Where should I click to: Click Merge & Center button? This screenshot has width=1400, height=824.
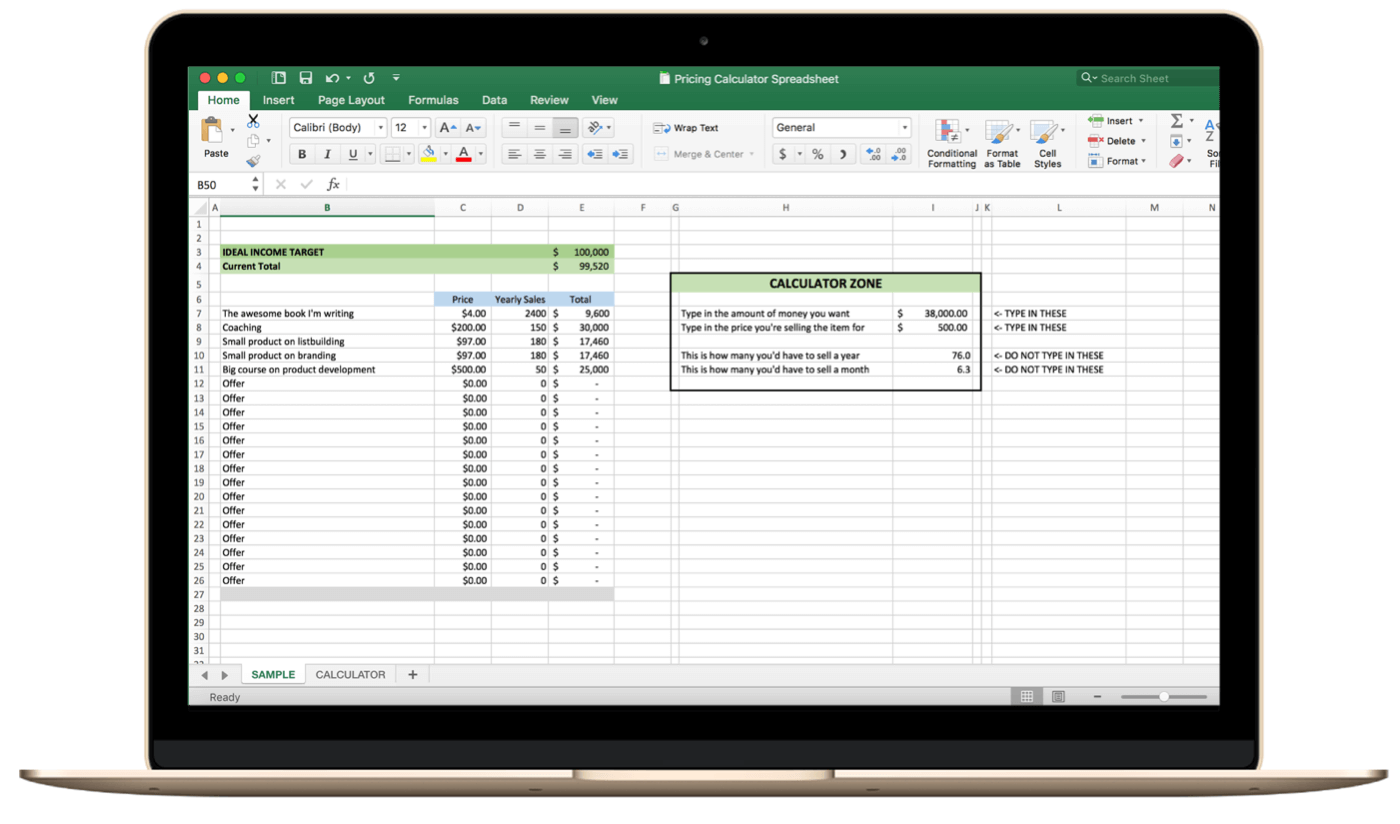704,154
